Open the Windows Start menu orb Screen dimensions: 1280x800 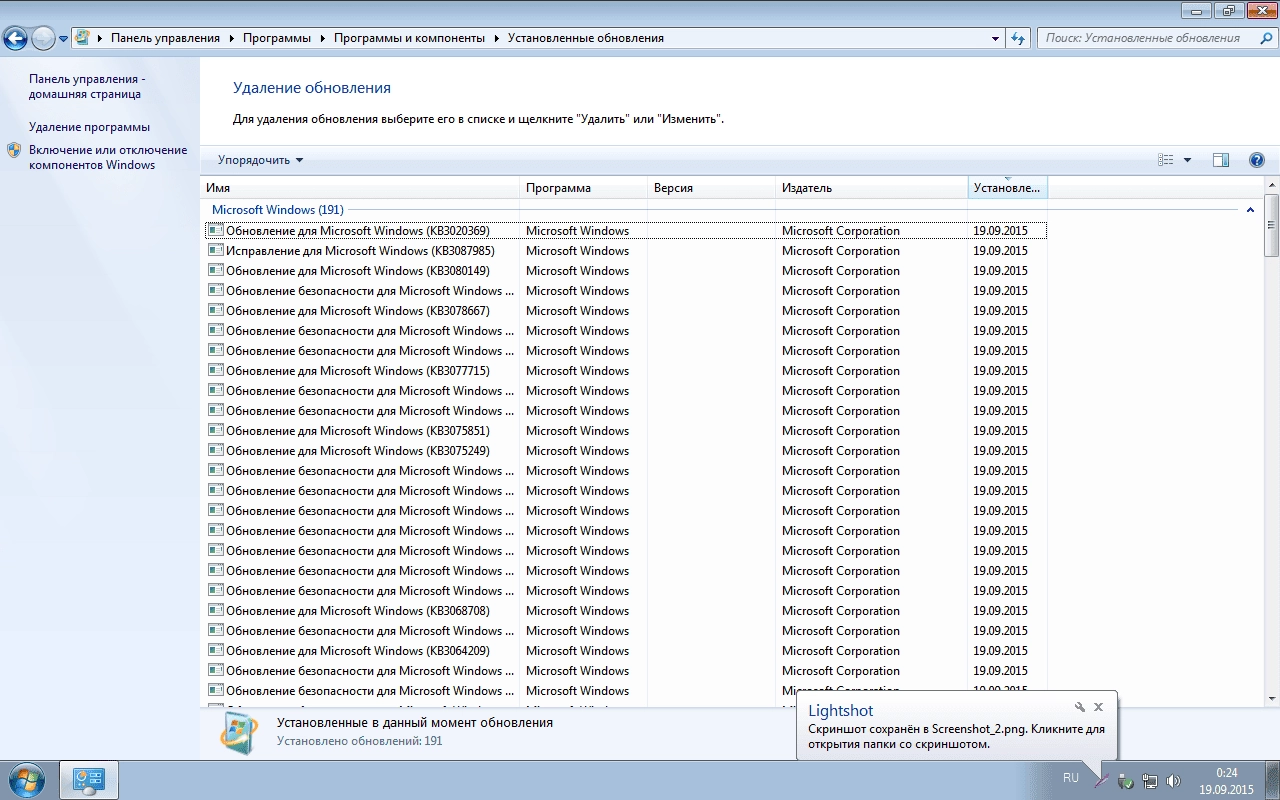point(27,780)
